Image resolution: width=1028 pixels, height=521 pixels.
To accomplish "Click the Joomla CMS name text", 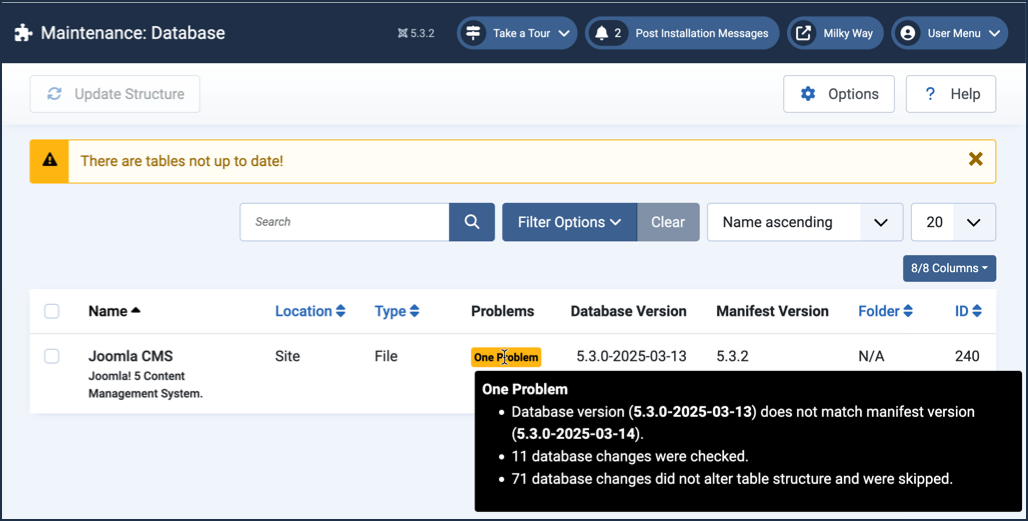I will tap(130, 357).
